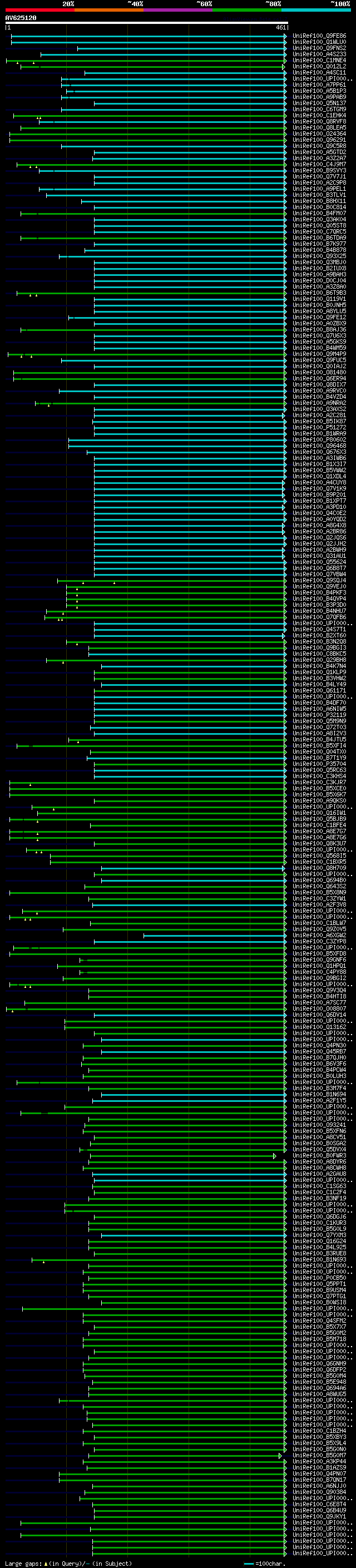Click the cyan ~100% identity legend segment

point(316,10)
